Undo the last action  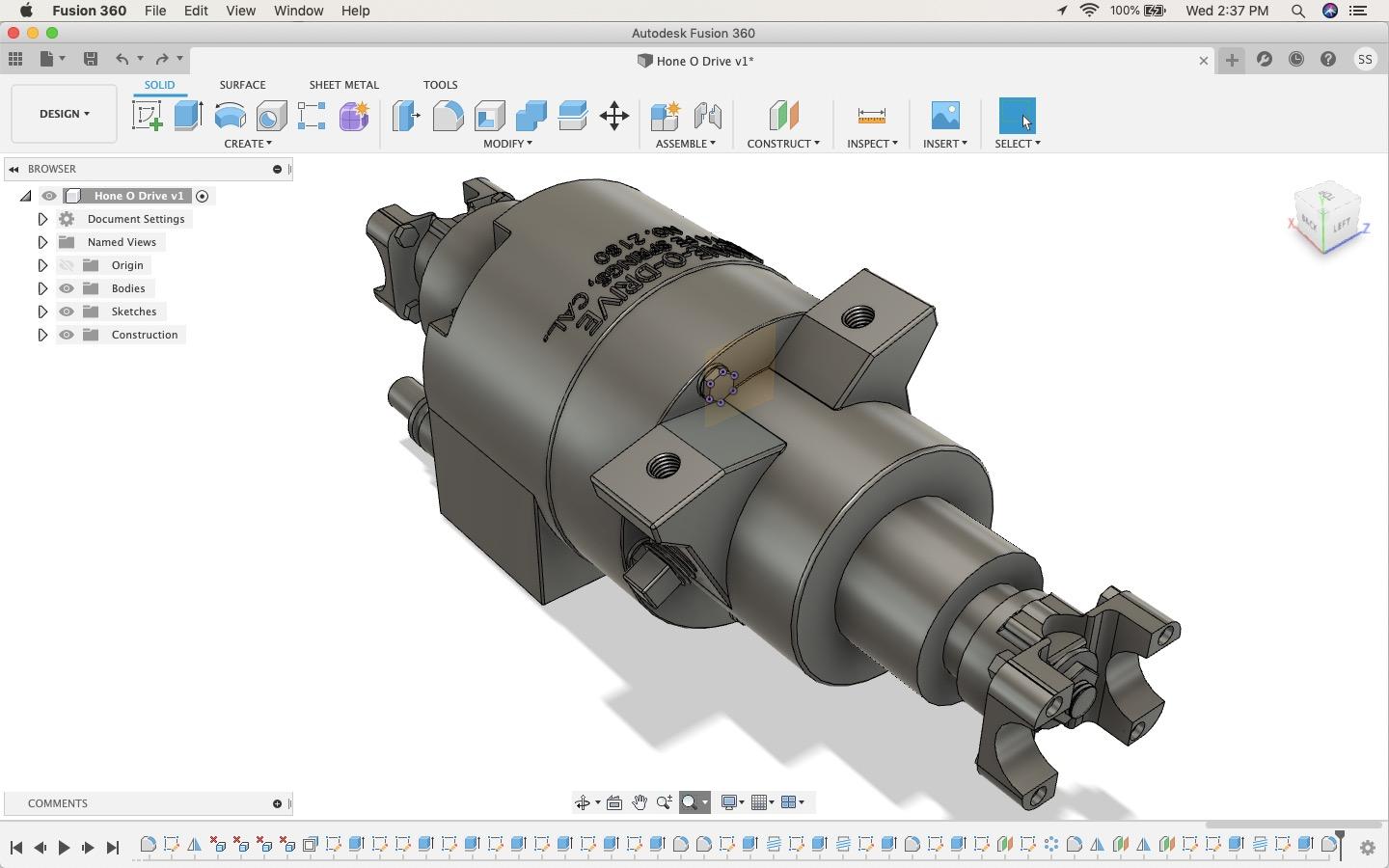click(x=123, y=60)
